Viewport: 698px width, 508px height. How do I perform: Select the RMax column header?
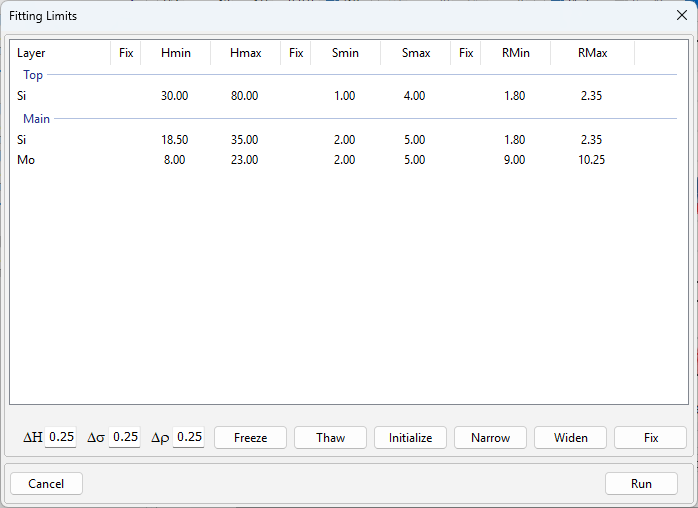click(x=592, y=53)
